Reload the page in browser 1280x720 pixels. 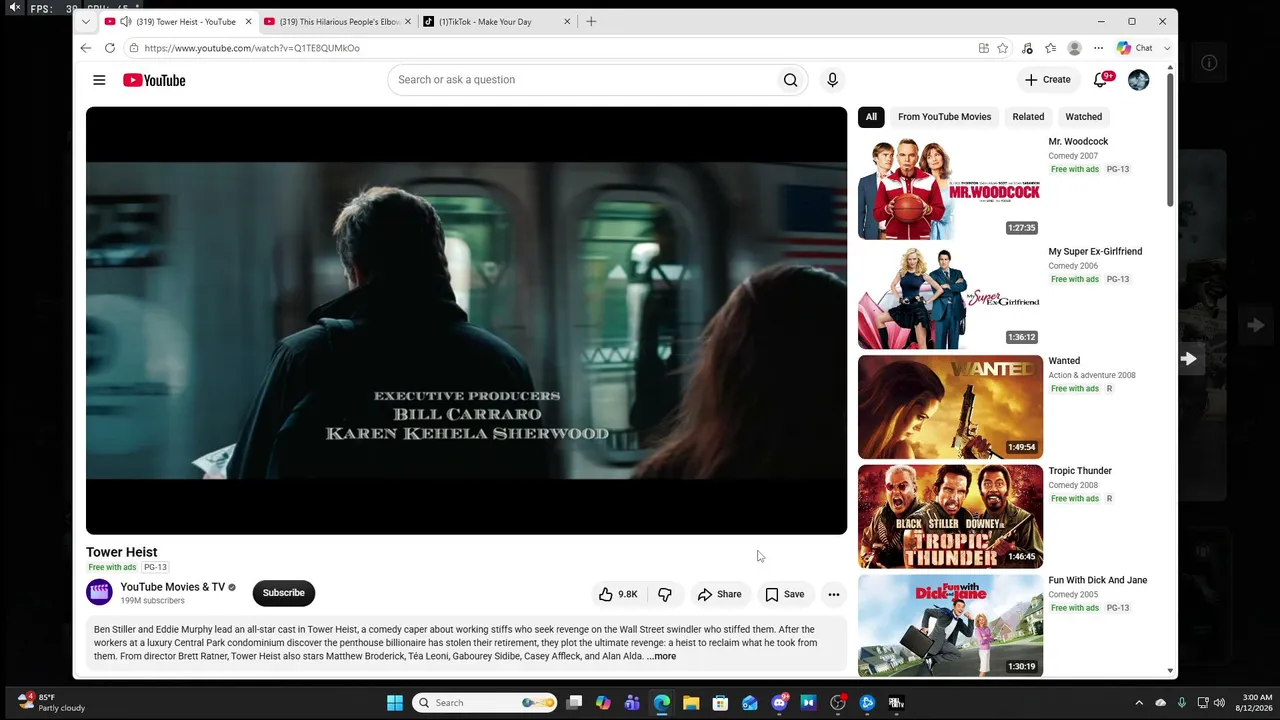(110, 48)
